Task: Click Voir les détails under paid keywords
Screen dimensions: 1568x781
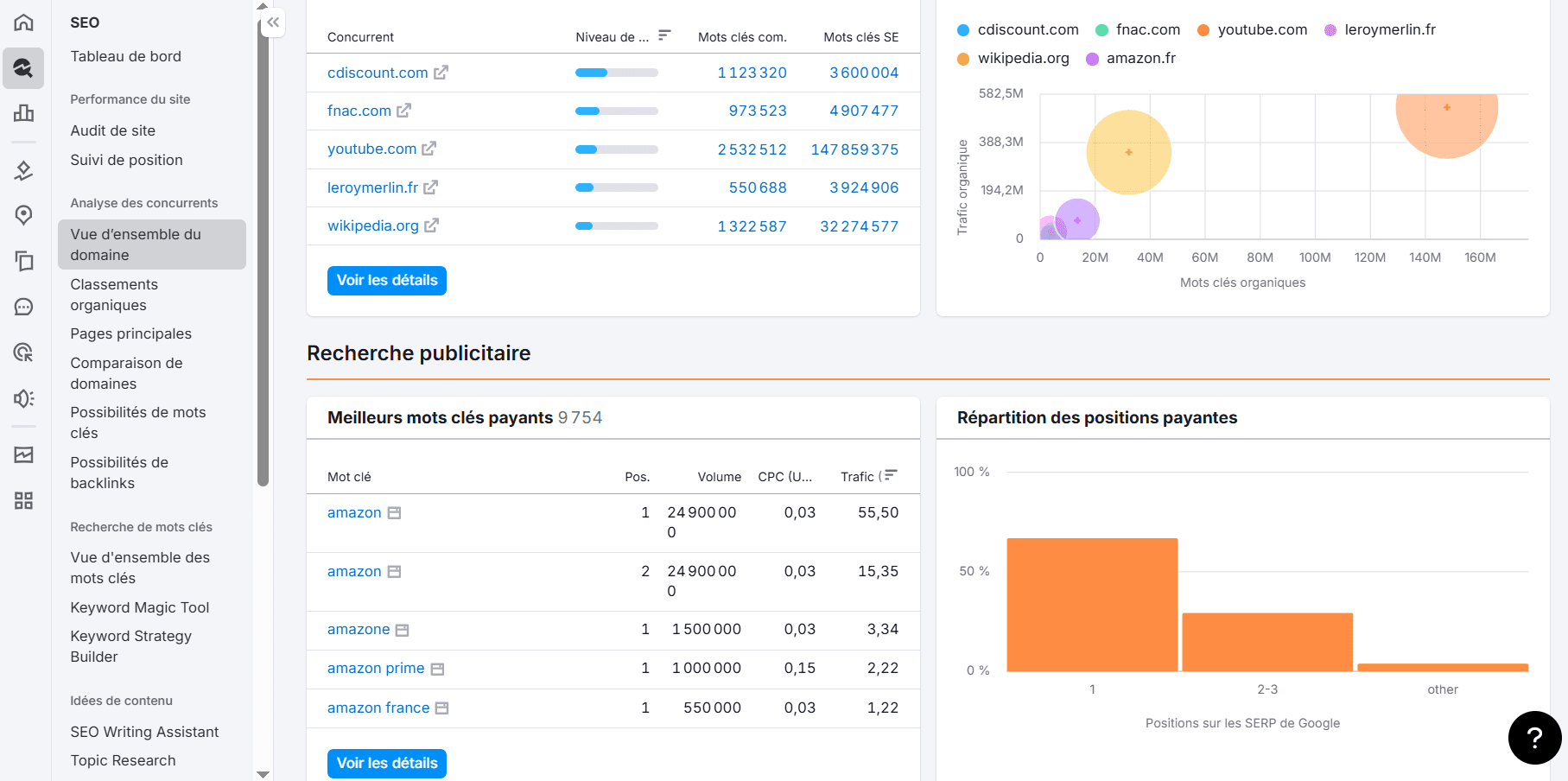Action: coord(387,764)
